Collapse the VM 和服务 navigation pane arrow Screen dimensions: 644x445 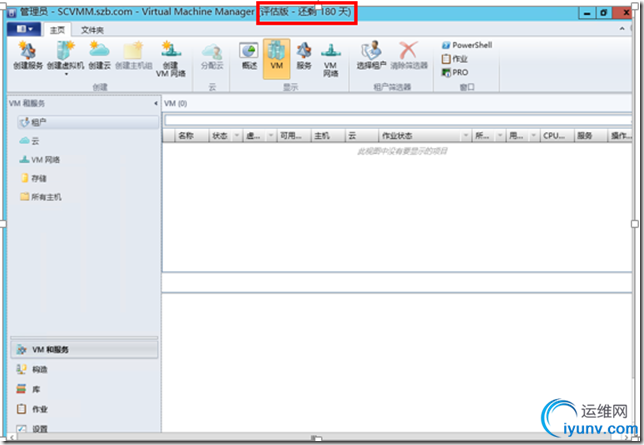click(x=156, y=103)
